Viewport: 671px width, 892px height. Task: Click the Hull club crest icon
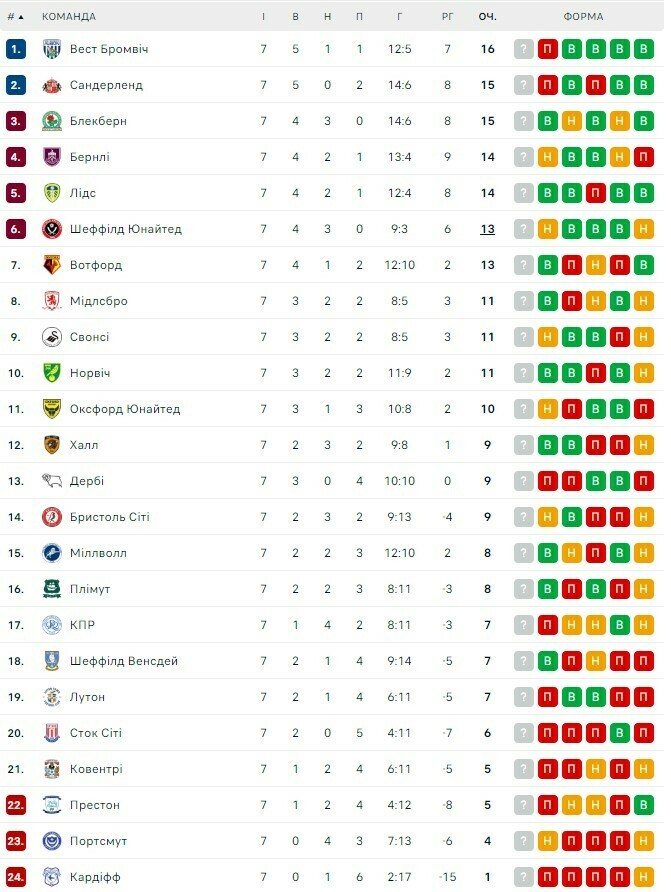click(x=52, y=445)
